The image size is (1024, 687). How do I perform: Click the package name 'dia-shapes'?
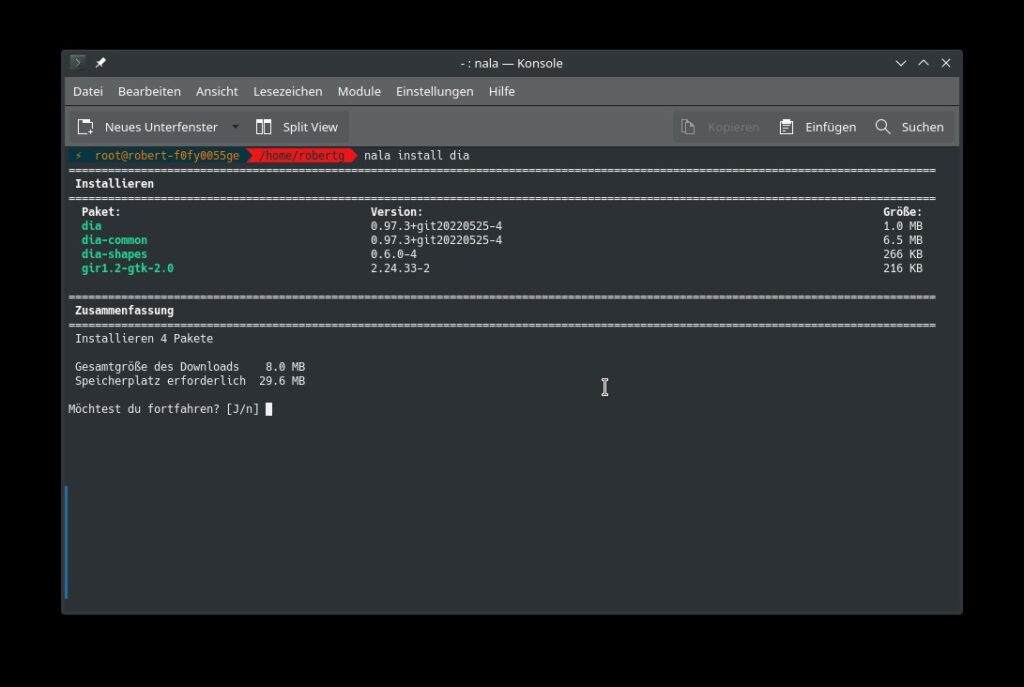114,254
